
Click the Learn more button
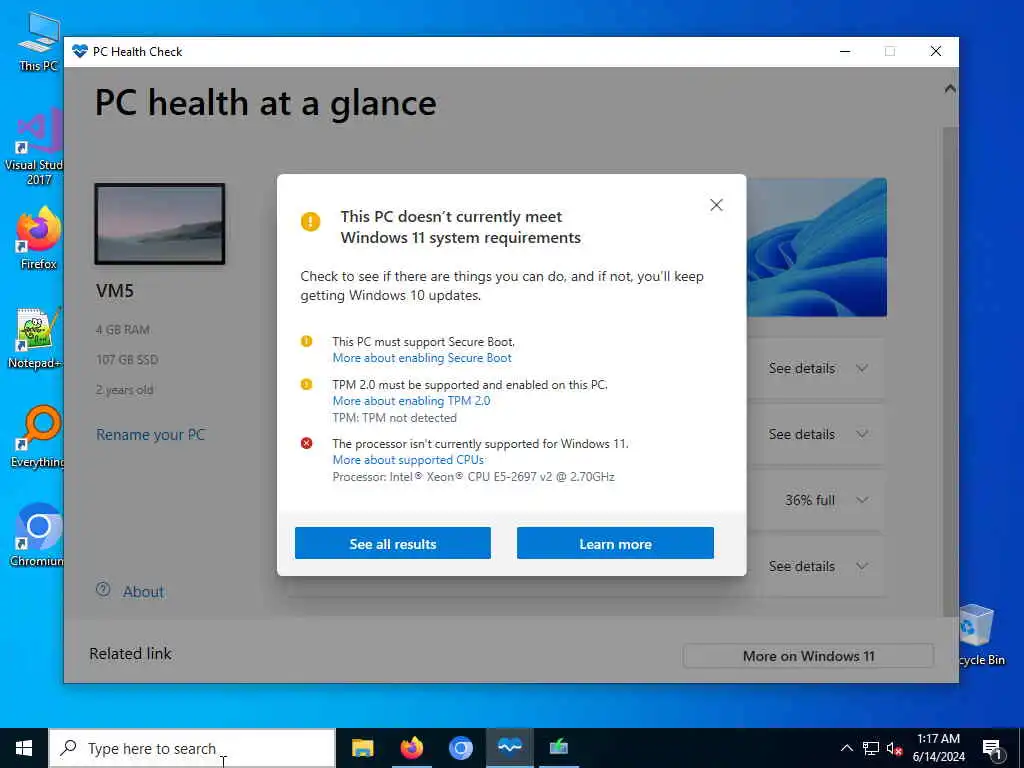coord(615,543)
